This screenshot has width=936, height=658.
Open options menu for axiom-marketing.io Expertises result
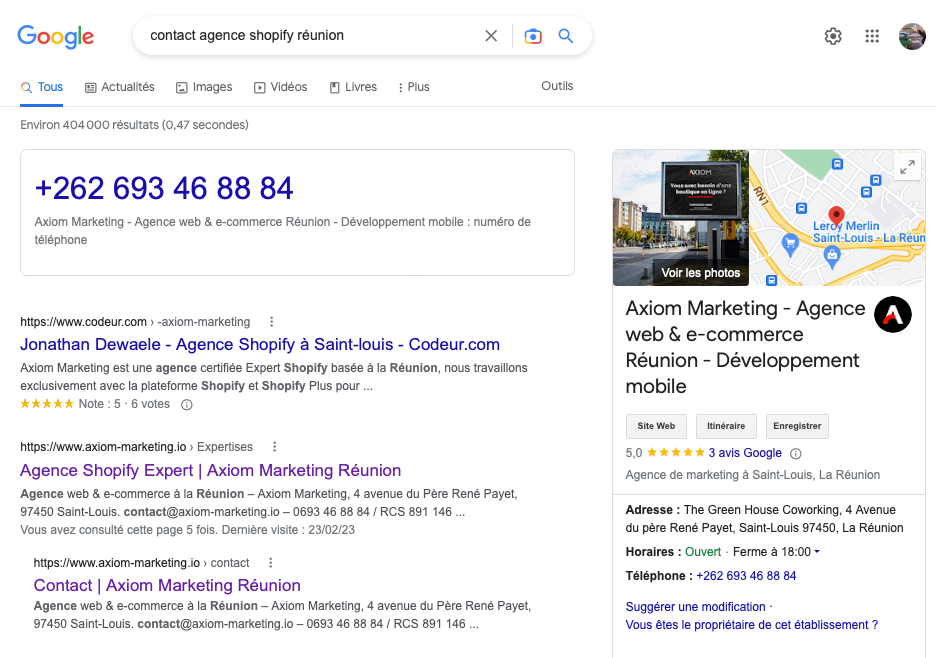click(x=275, y=447)
